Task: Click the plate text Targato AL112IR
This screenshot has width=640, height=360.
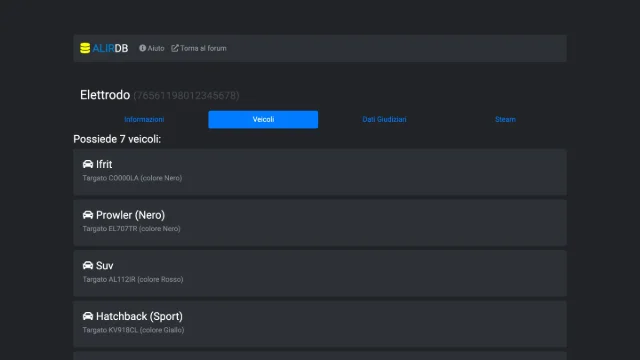Action: pyautogui.click(x=109, y=279)
